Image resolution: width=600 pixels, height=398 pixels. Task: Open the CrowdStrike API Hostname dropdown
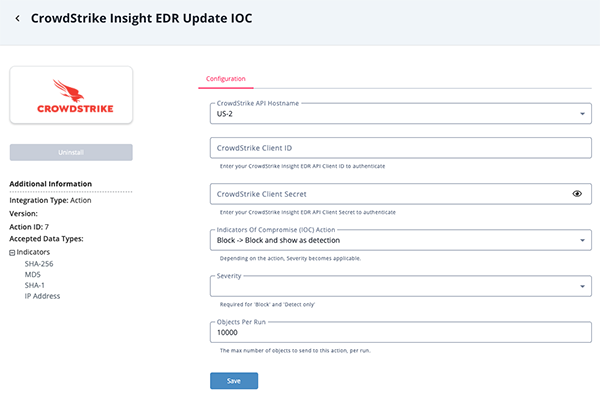401,114
